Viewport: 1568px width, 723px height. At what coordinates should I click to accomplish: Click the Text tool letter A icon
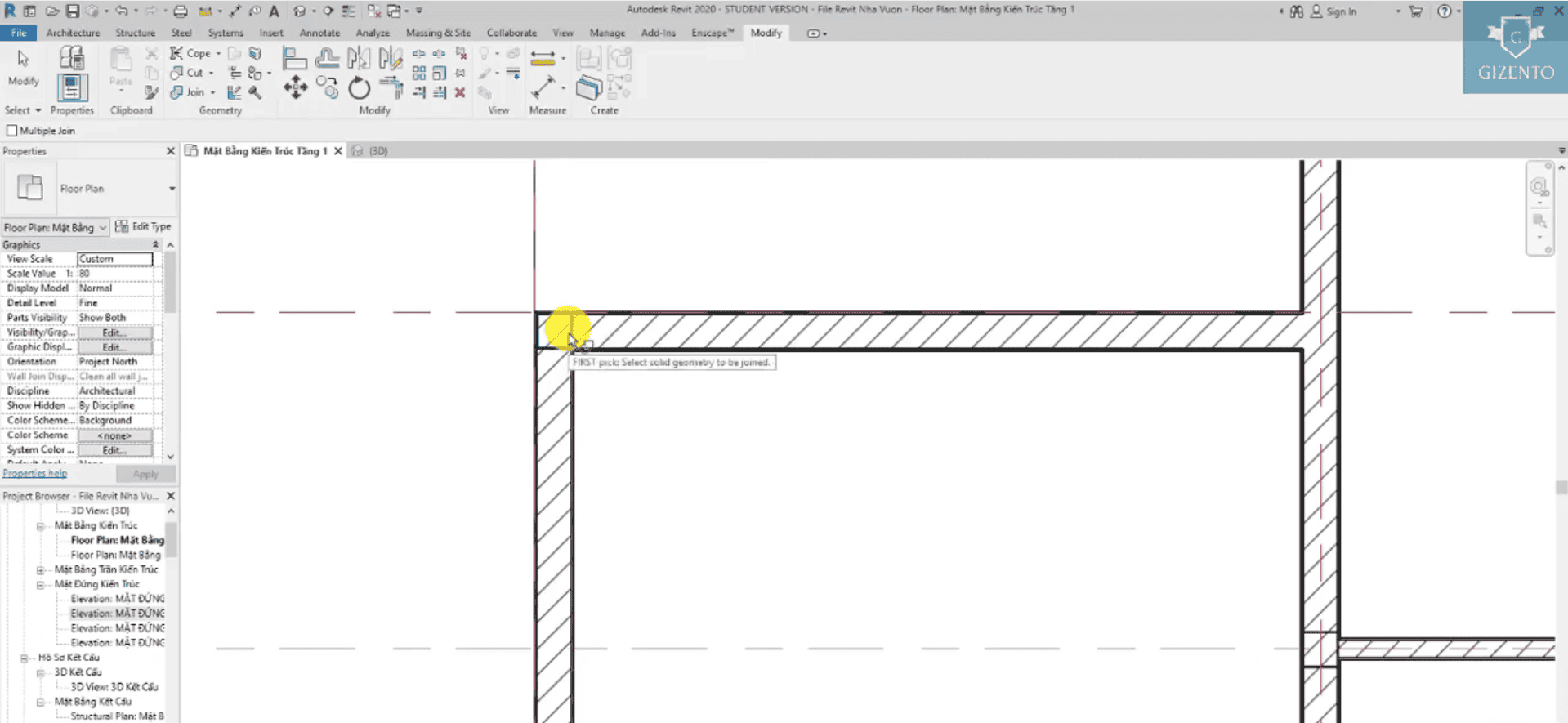[274, 11]
